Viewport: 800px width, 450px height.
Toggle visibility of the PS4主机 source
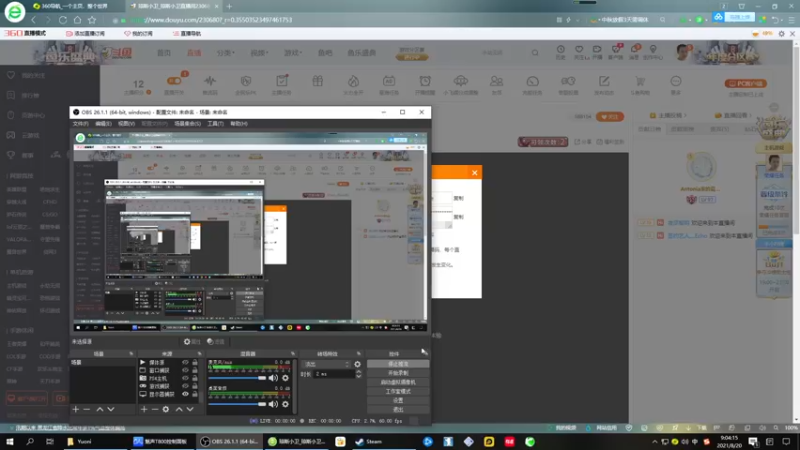(185, 378)
